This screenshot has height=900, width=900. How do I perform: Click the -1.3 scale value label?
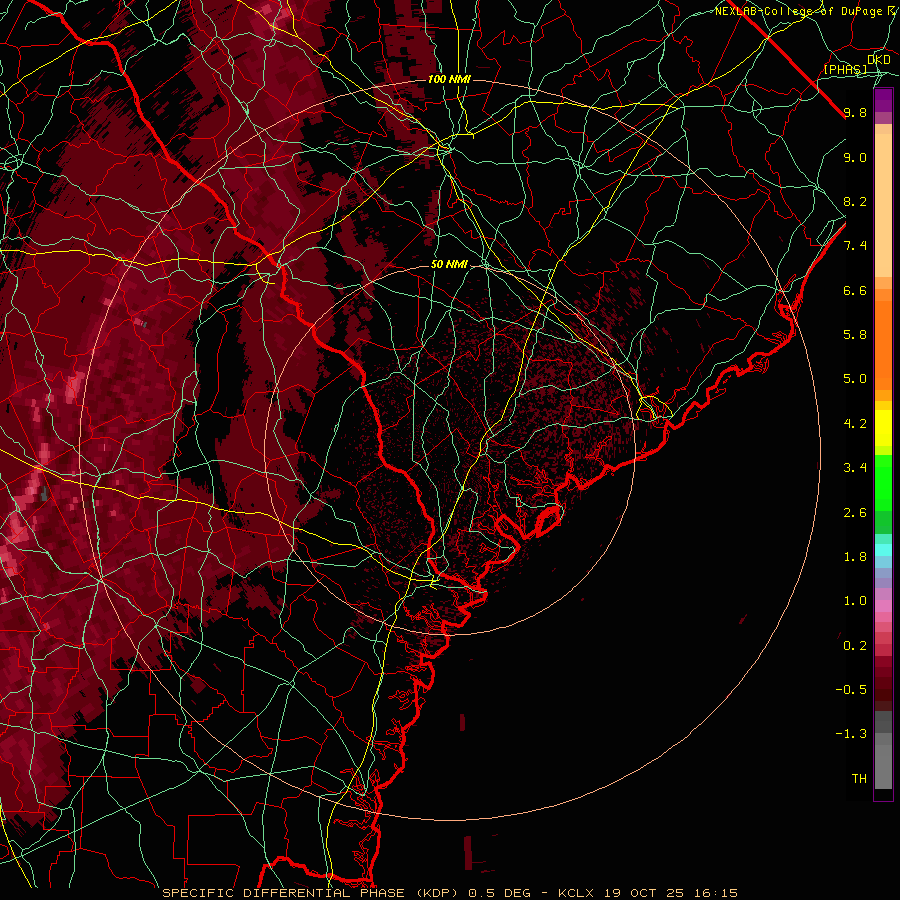pos(851,734)
